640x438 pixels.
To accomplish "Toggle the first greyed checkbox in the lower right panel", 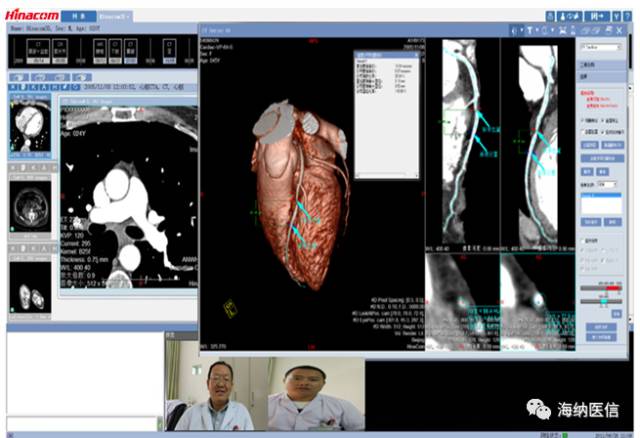I will 582,251.
